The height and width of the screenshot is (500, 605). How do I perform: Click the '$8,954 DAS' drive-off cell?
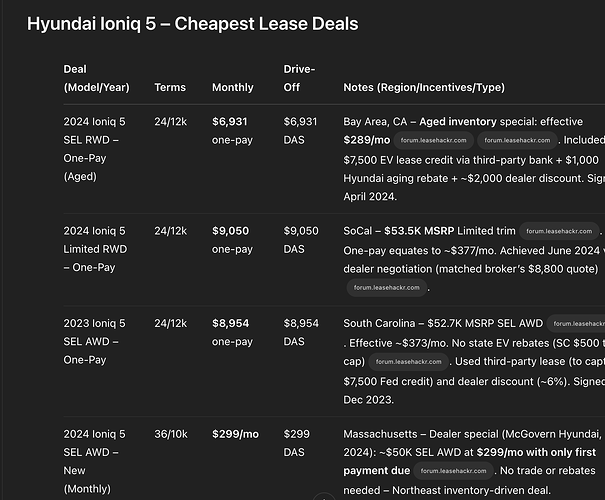pyautogui.click(x=301, y=333)
